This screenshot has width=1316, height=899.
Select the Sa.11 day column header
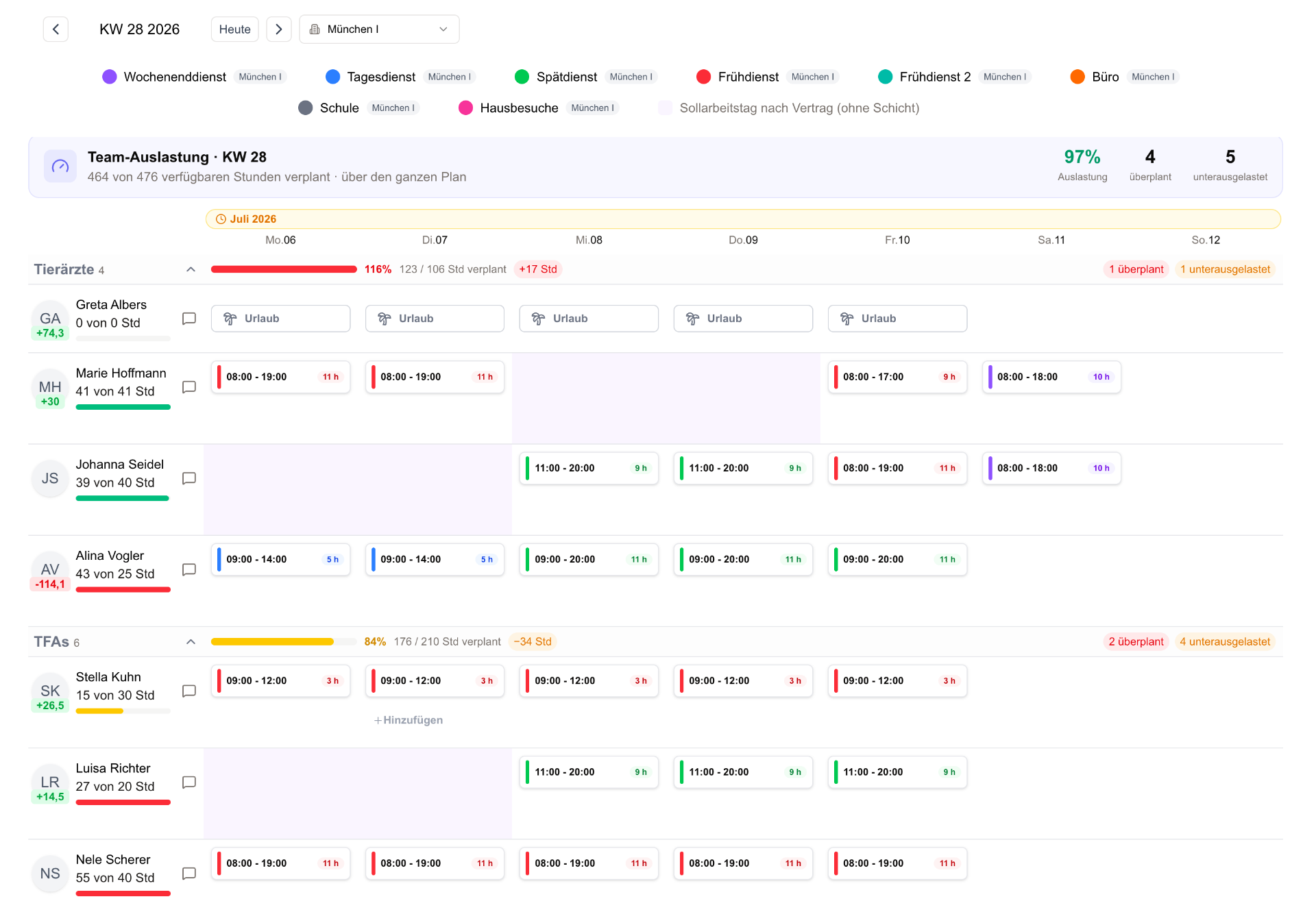1051,240
